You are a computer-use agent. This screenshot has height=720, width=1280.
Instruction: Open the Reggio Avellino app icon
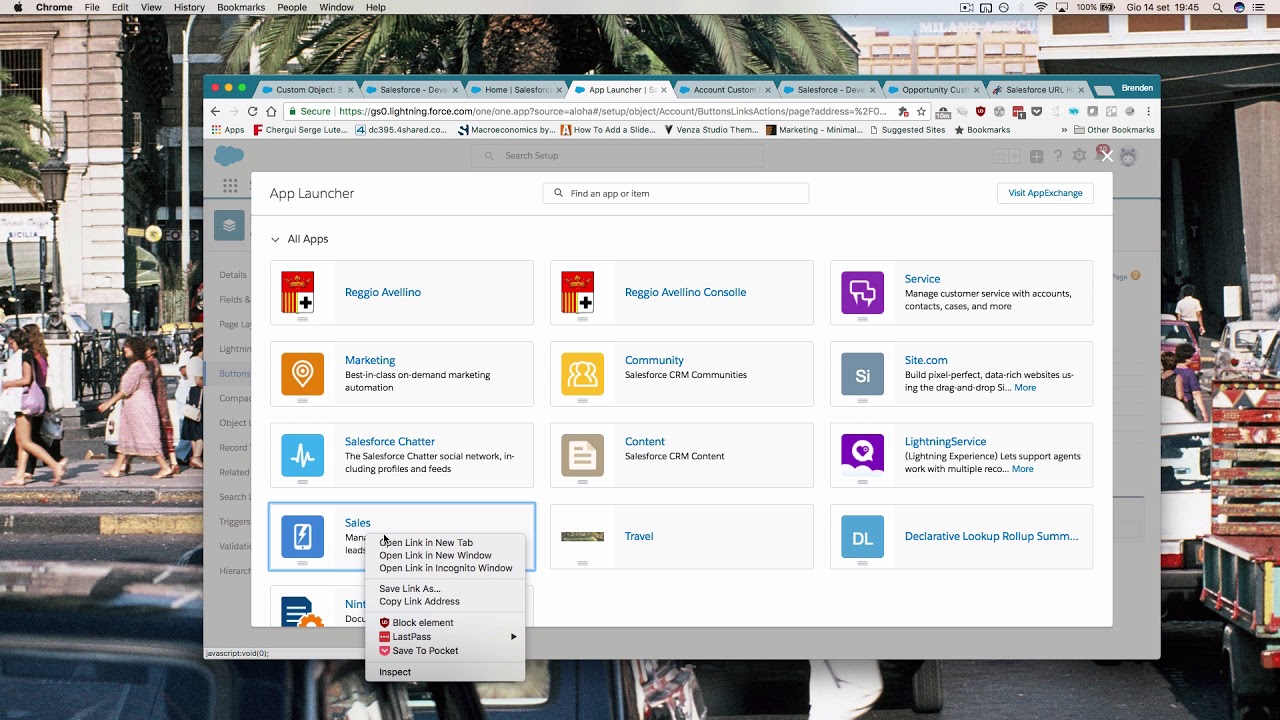point(297,292)
